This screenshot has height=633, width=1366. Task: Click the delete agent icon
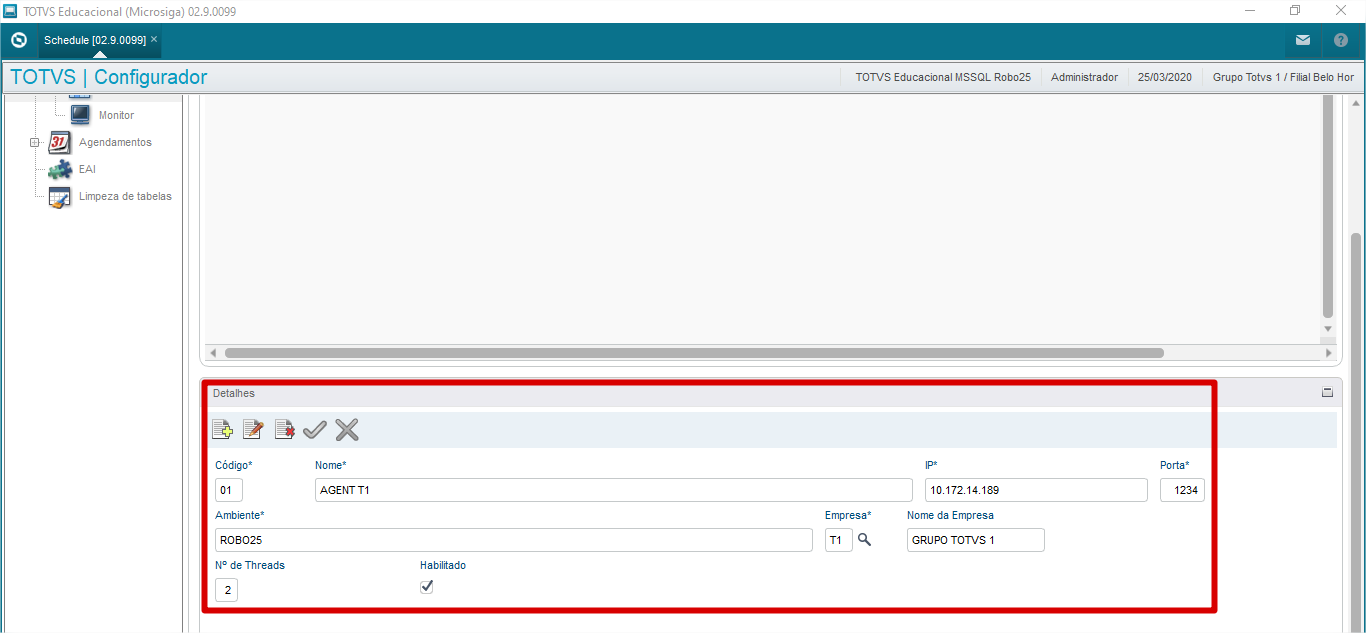284,430
